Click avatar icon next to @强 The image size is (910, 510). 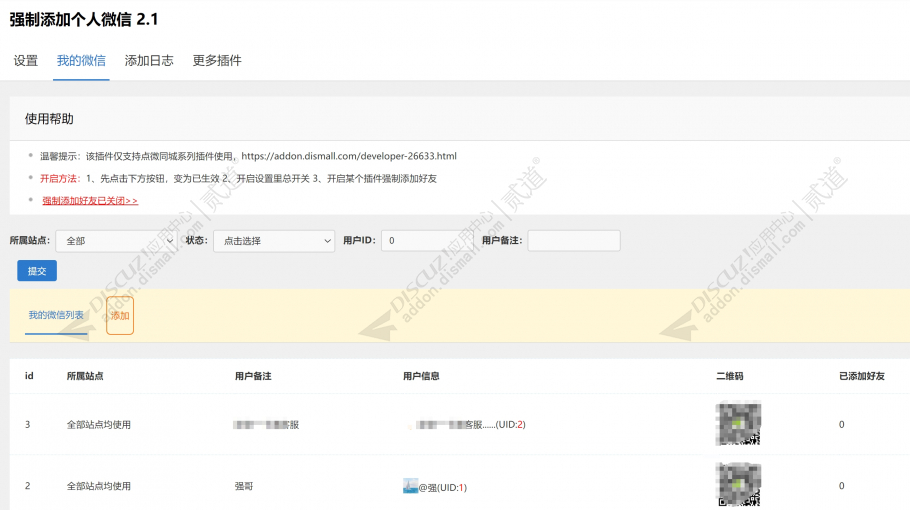pos(410,486)
